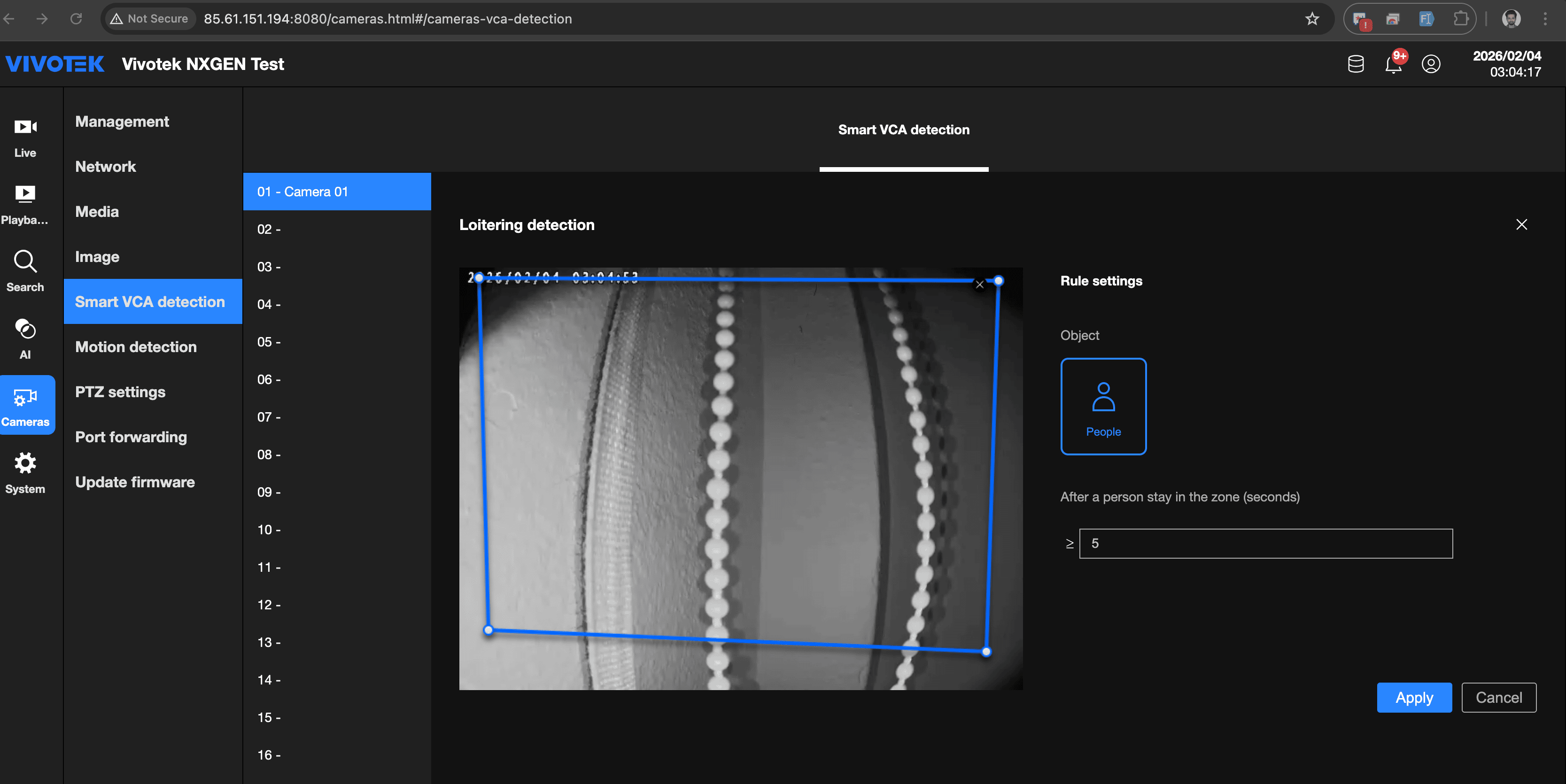
Task: Click the Apply button
Action: (x=1414, y=697)
